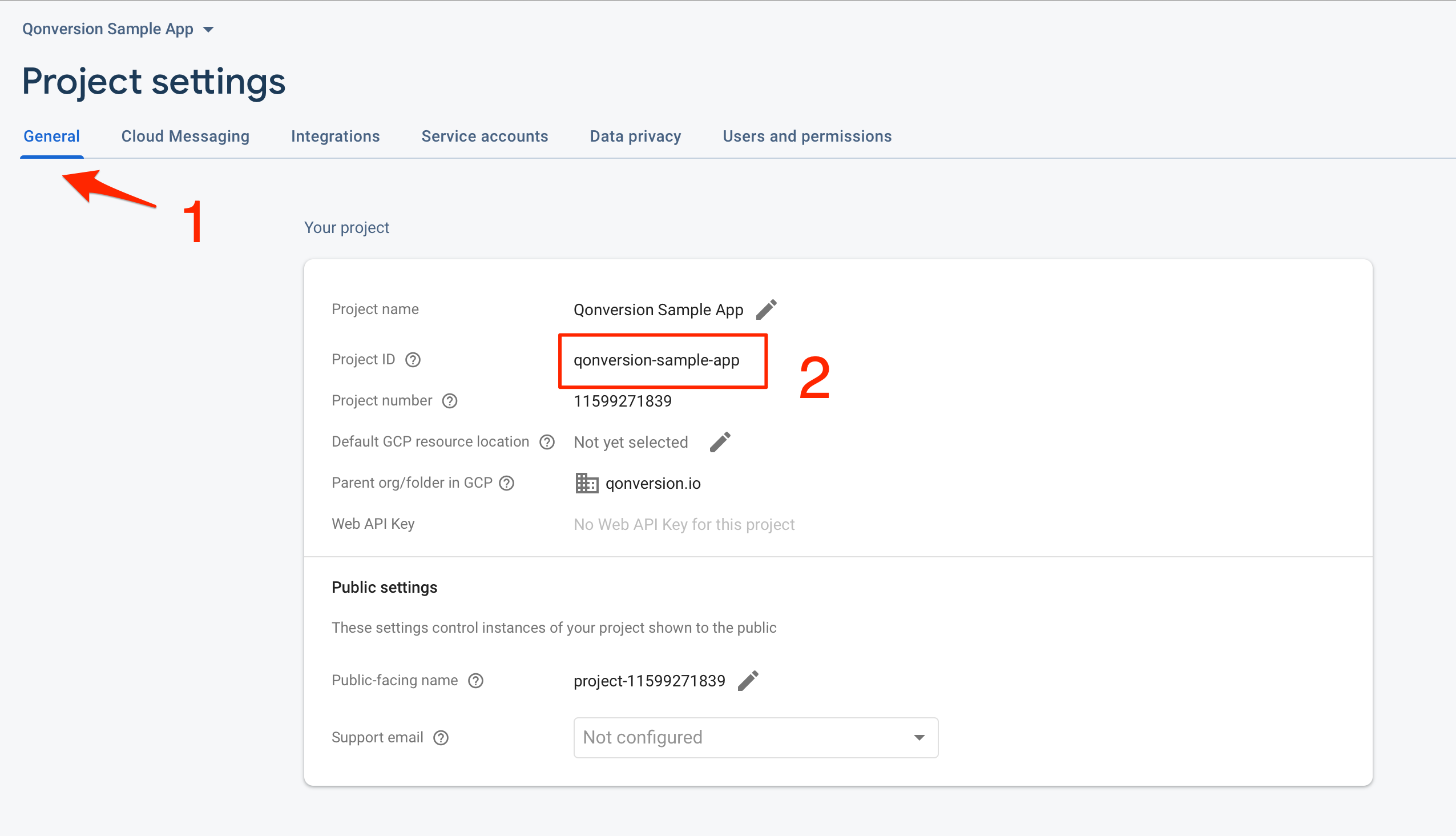Expand Qonversion Sample App project switcher
The height and width of the screenshot is (836, 1456).
pyautogui.click(x=118, y=29)
